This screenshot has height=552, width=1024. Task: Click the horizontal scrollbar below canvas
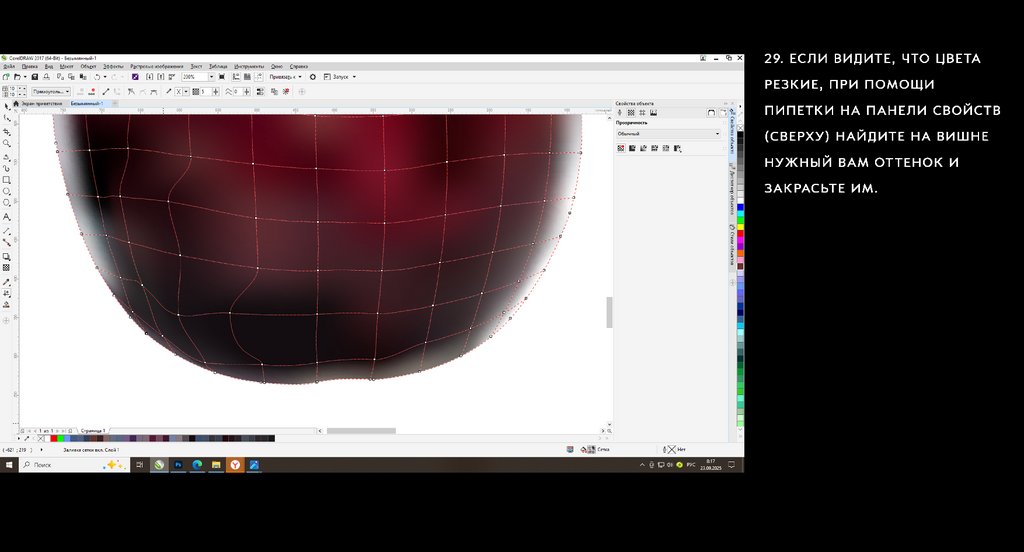click(x=360, y=430)
